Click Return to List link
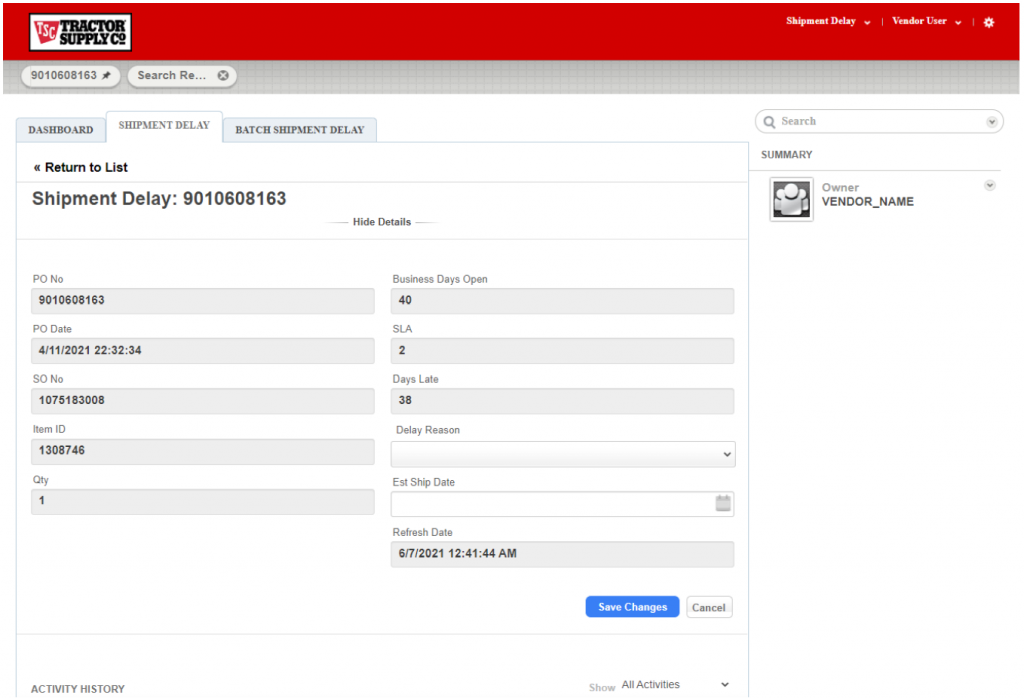The width and height of the screenshot is (1024, 698). click(x=81, y=168)
